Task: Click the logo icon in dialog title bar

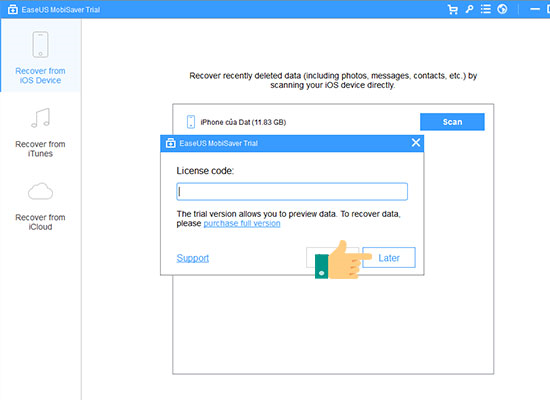Action: coord(170,143)
